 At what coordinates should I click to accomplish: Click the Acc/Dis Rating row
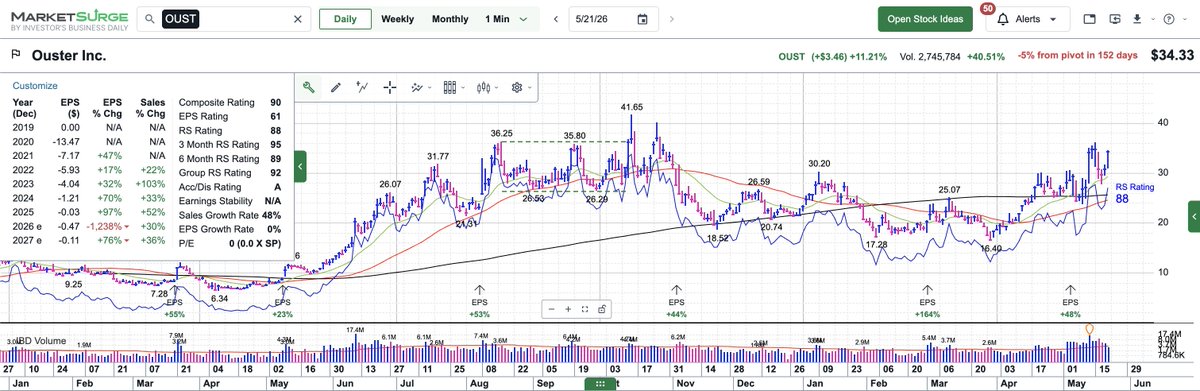(x=229, y=186)
